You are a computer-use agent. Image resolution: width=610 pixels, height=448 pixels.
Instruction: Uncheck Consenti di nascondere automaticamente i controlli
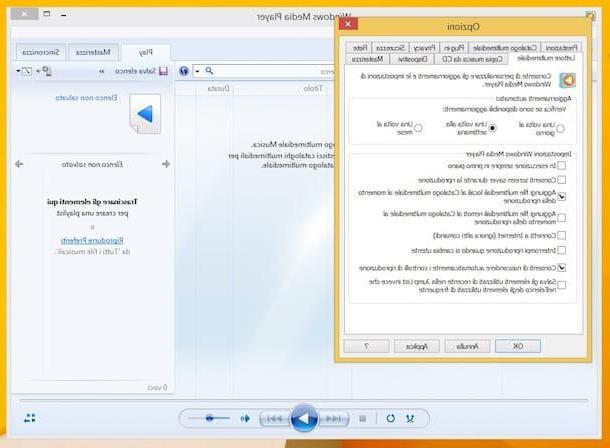point(561,268)
